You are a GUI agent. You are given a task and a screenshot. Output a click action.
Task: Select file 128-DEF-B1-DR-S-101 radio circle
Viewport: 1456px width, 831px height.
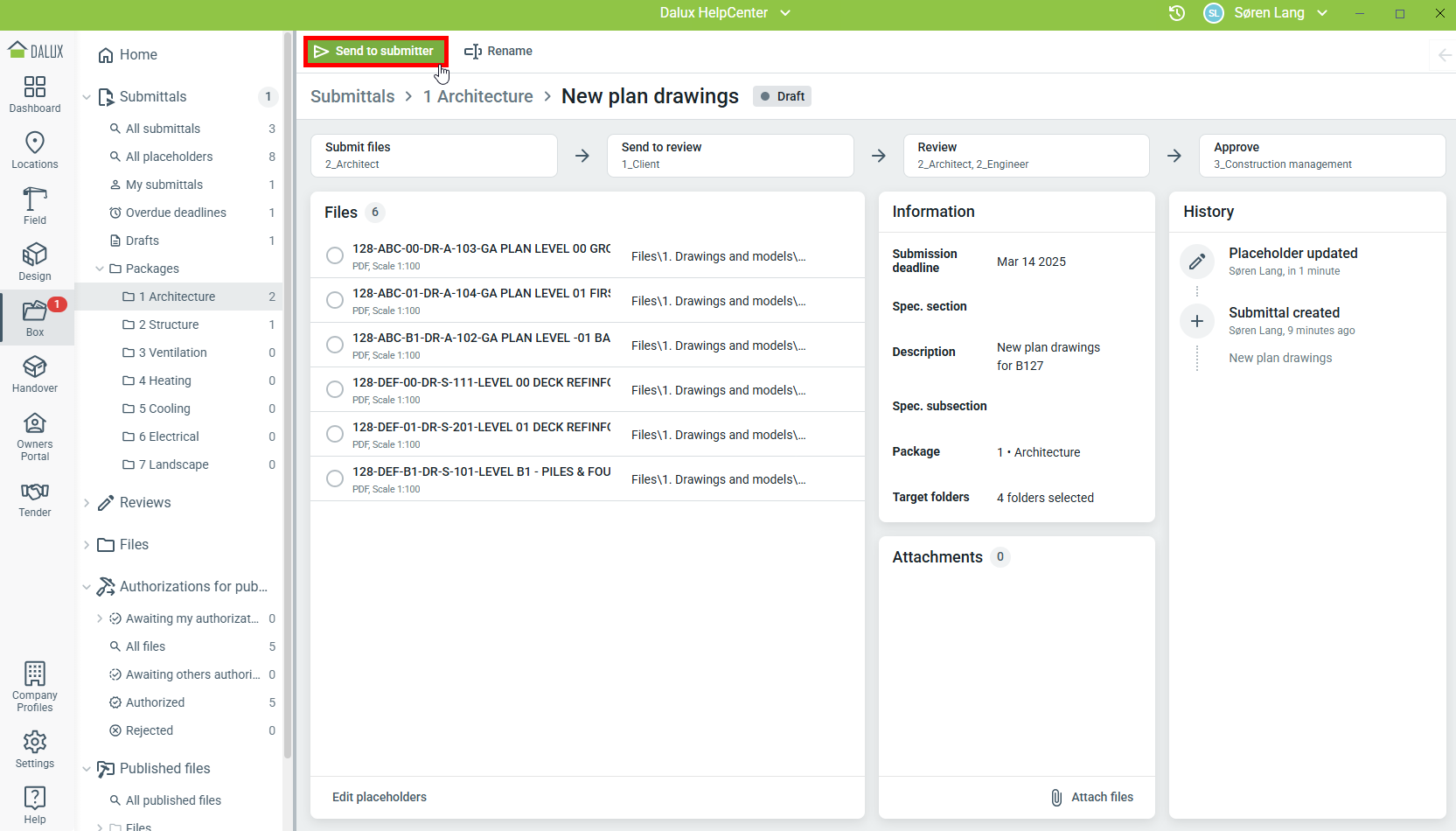click(334, 478)
